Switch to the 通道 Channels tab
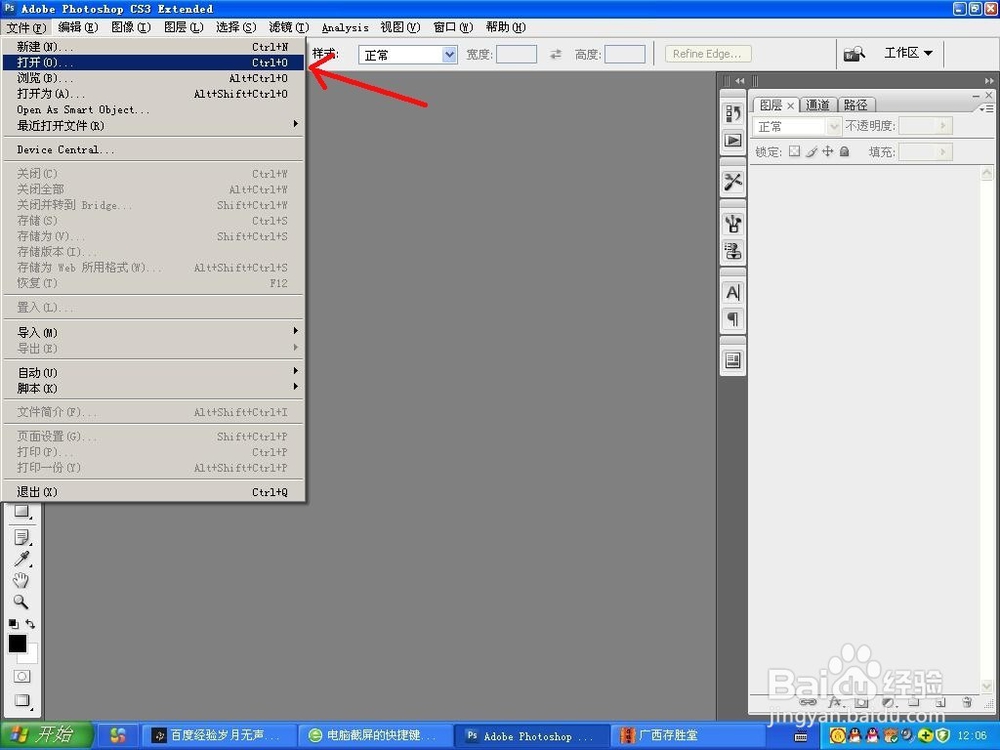Viewport: 1000px width, 750px height. [x=817, y=105]
